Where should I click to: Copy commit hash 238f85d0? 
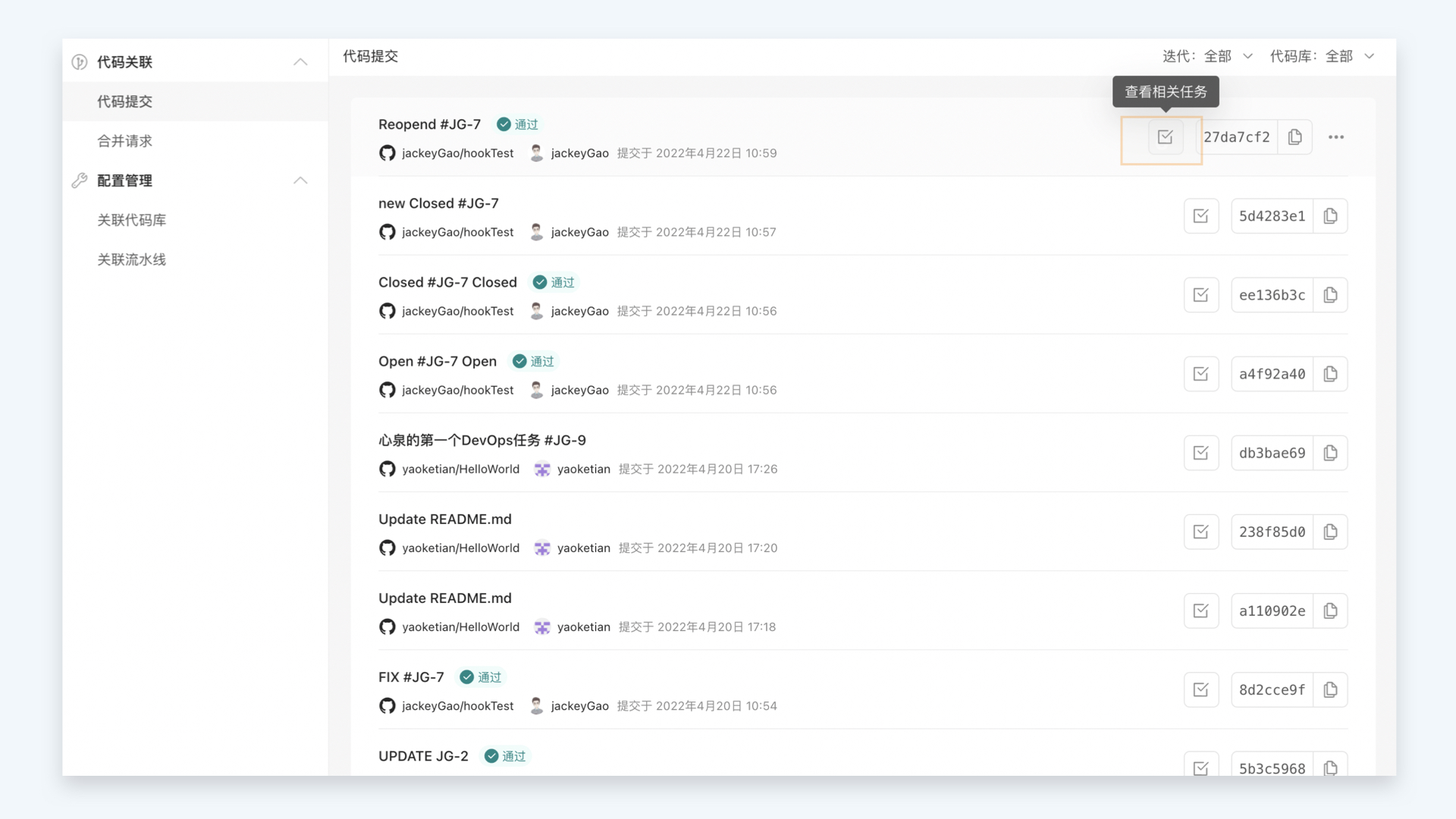click(1330, 532)
